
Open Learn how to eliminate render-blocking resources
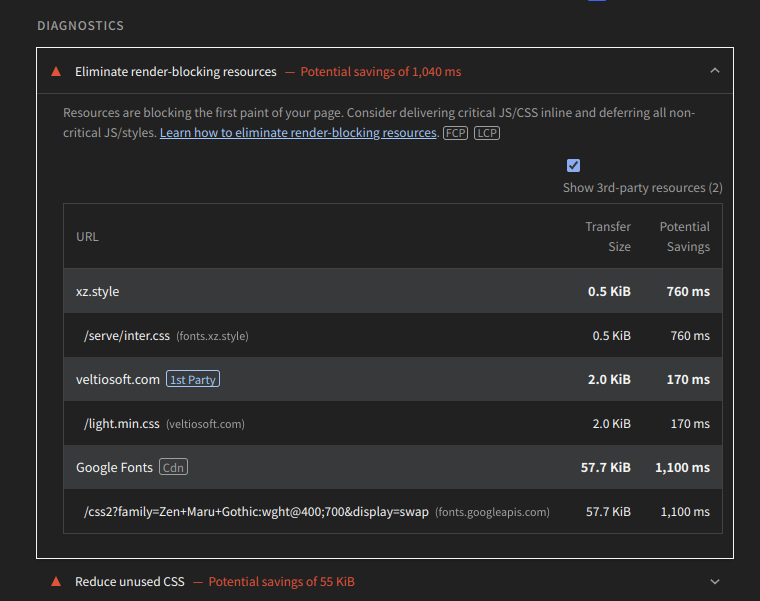pyautogui.click(x=298, y=133)
